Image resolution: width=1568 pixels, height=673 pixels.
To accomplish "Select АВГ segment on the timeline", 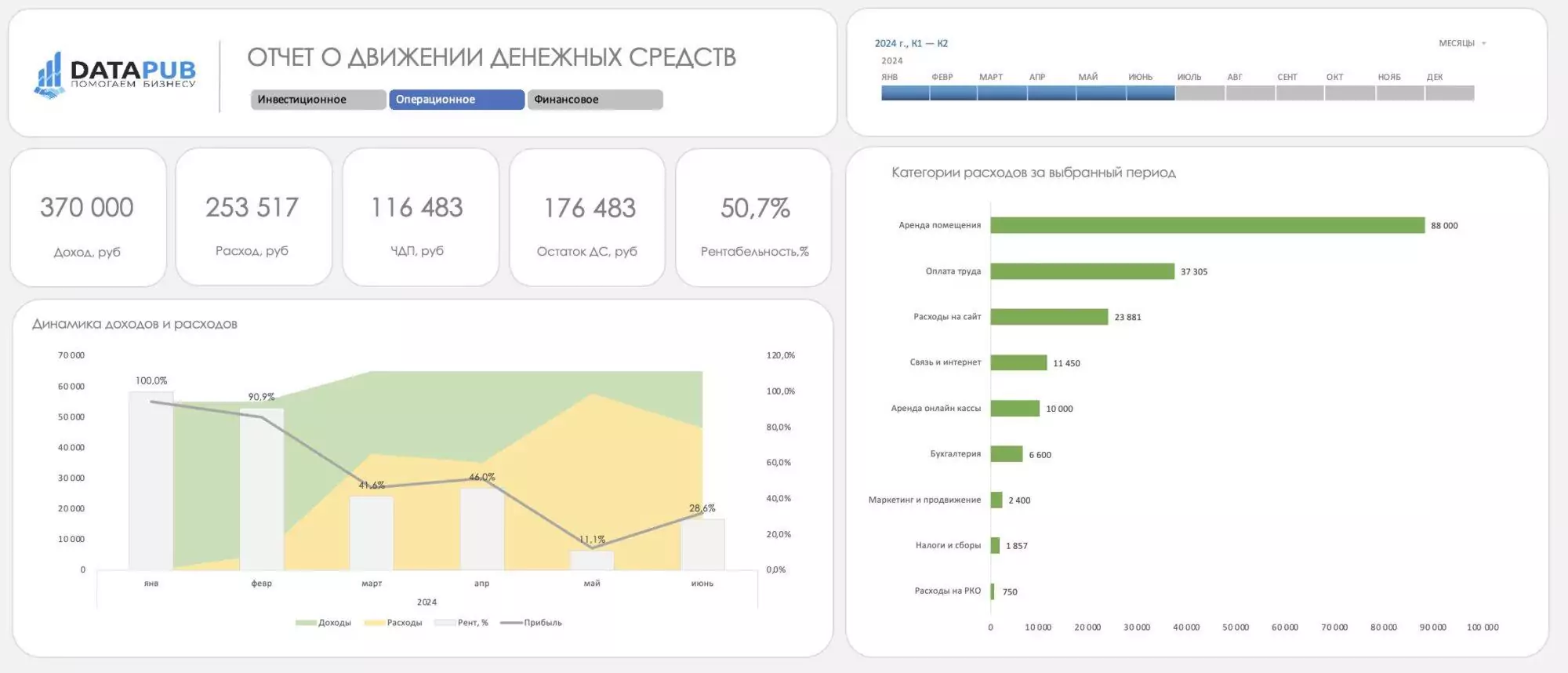I will coord(1250,93).
